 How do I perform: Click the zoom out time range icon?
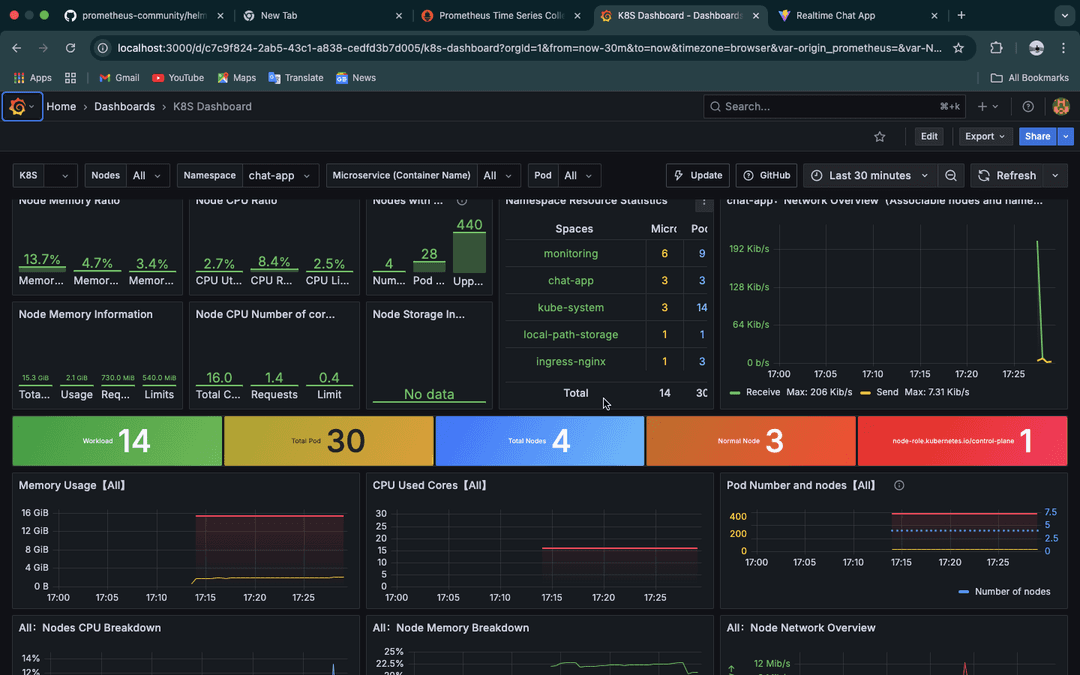pyautogui.click(x=951, y=176)
